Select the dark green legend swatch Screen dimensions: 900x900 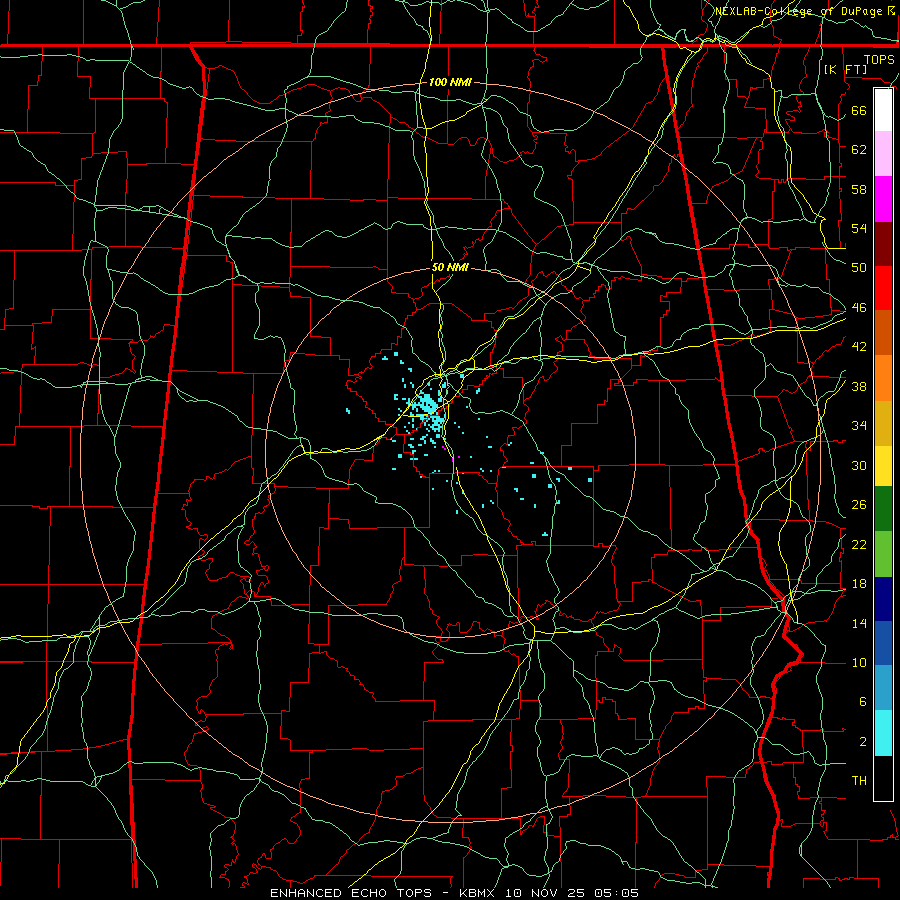tap(883, 509)
